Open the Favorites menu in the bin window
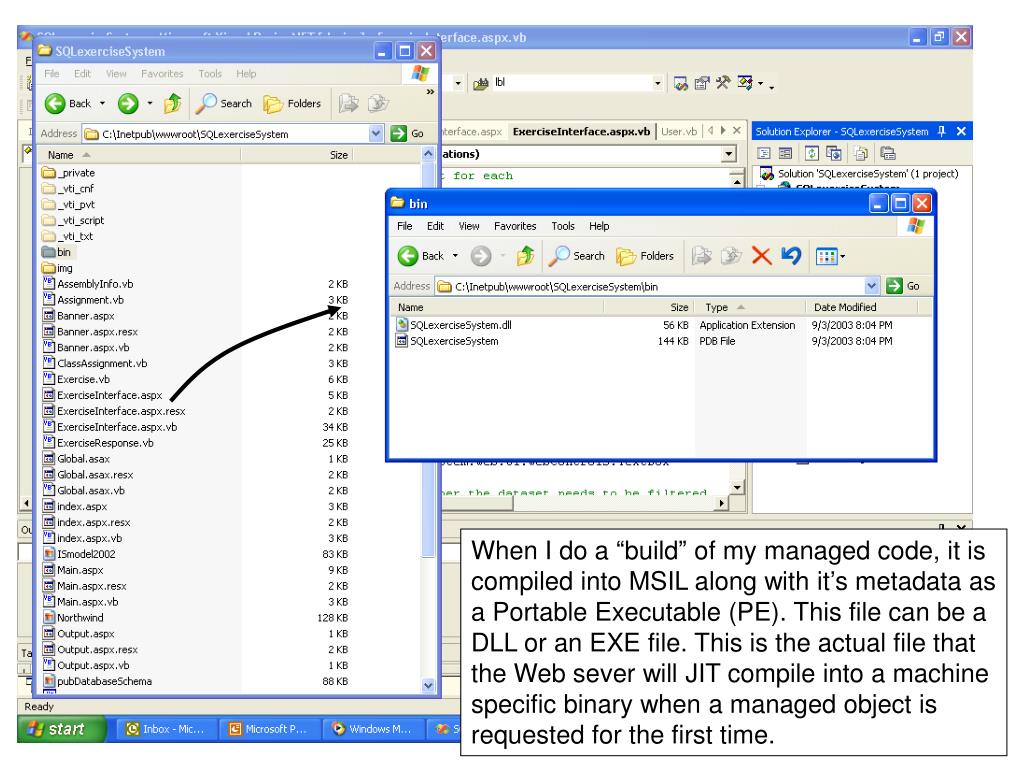Image resolution: width=1024 pixels, height=768 pixels. (515, 226)
